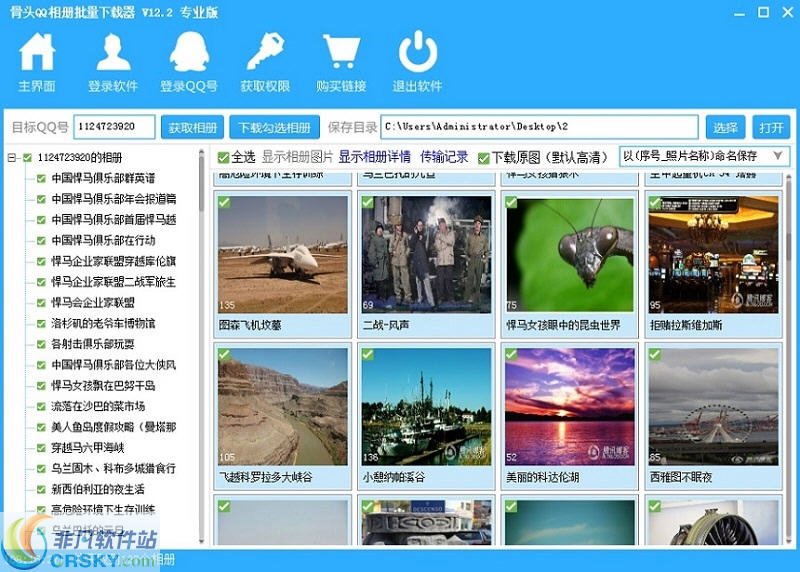This screenshot has width=800, height=572.
Task: Open the 悍马女孩眼中的昆虫世界 thumbnail
Action: coord(570,255)
